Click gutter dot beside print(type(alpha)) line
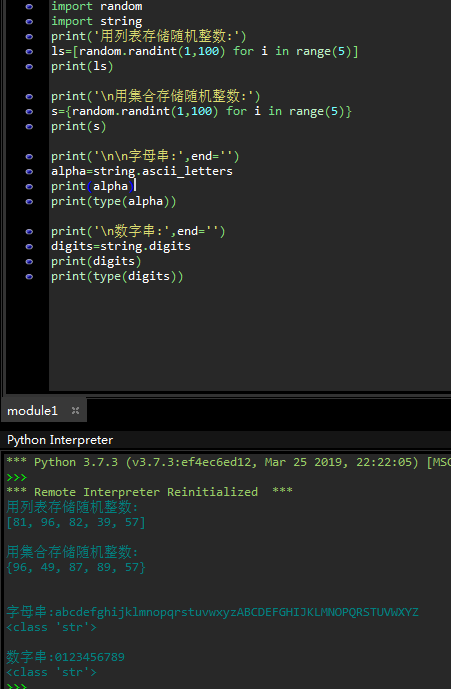 [x=29, y=201]
